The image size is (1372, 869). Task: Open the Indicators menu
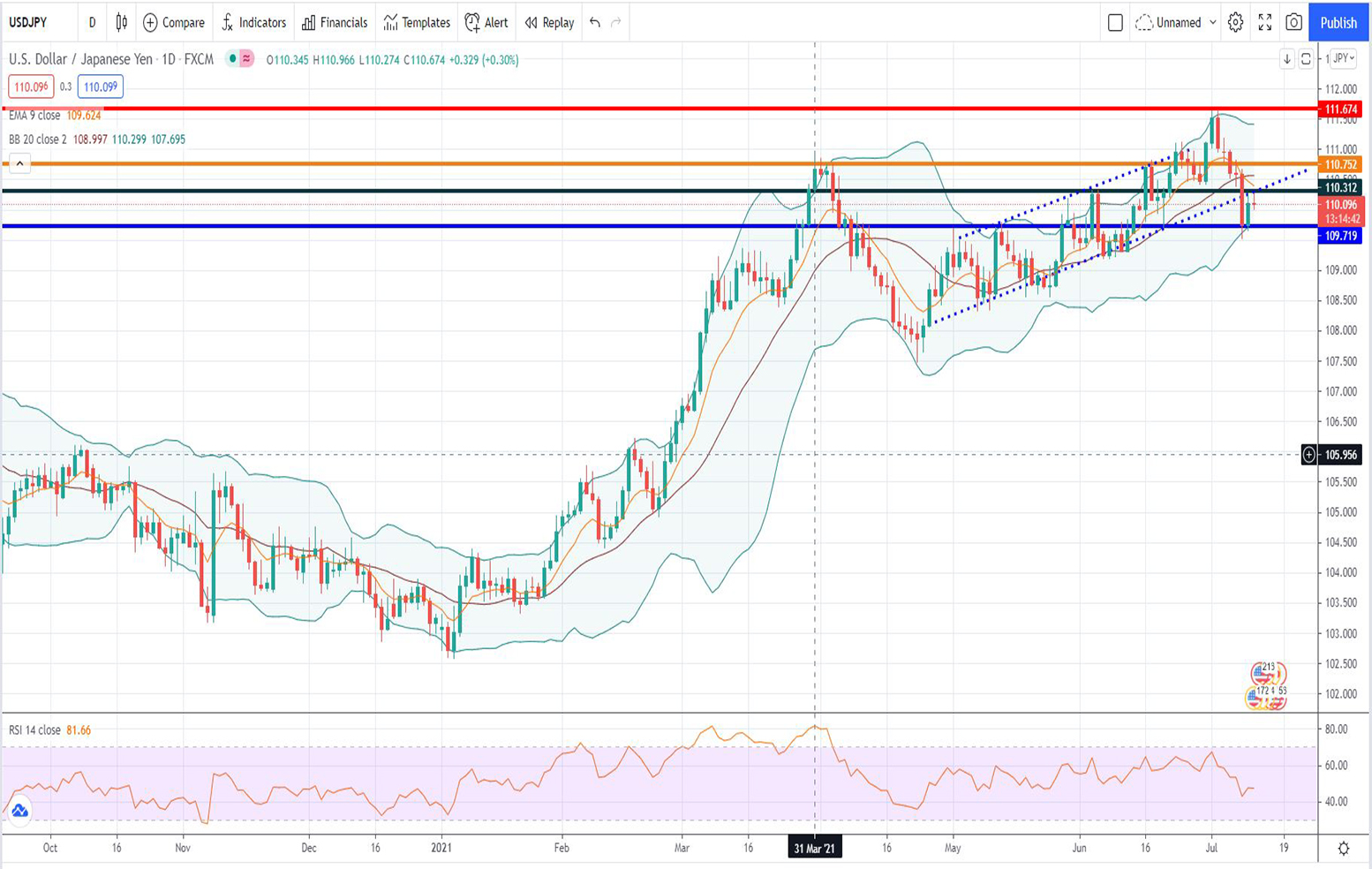[x=254, y=23]
